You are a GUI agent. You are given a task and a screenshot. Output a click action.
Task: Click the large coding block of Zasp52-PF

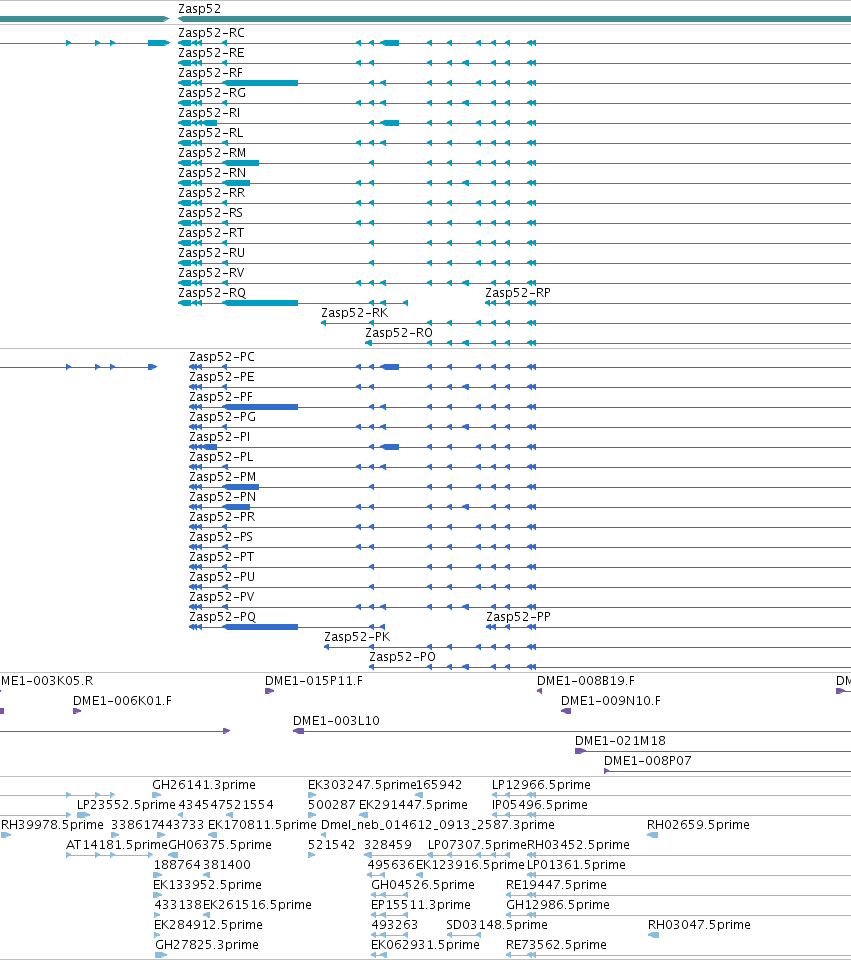click(x=261, y=407)
